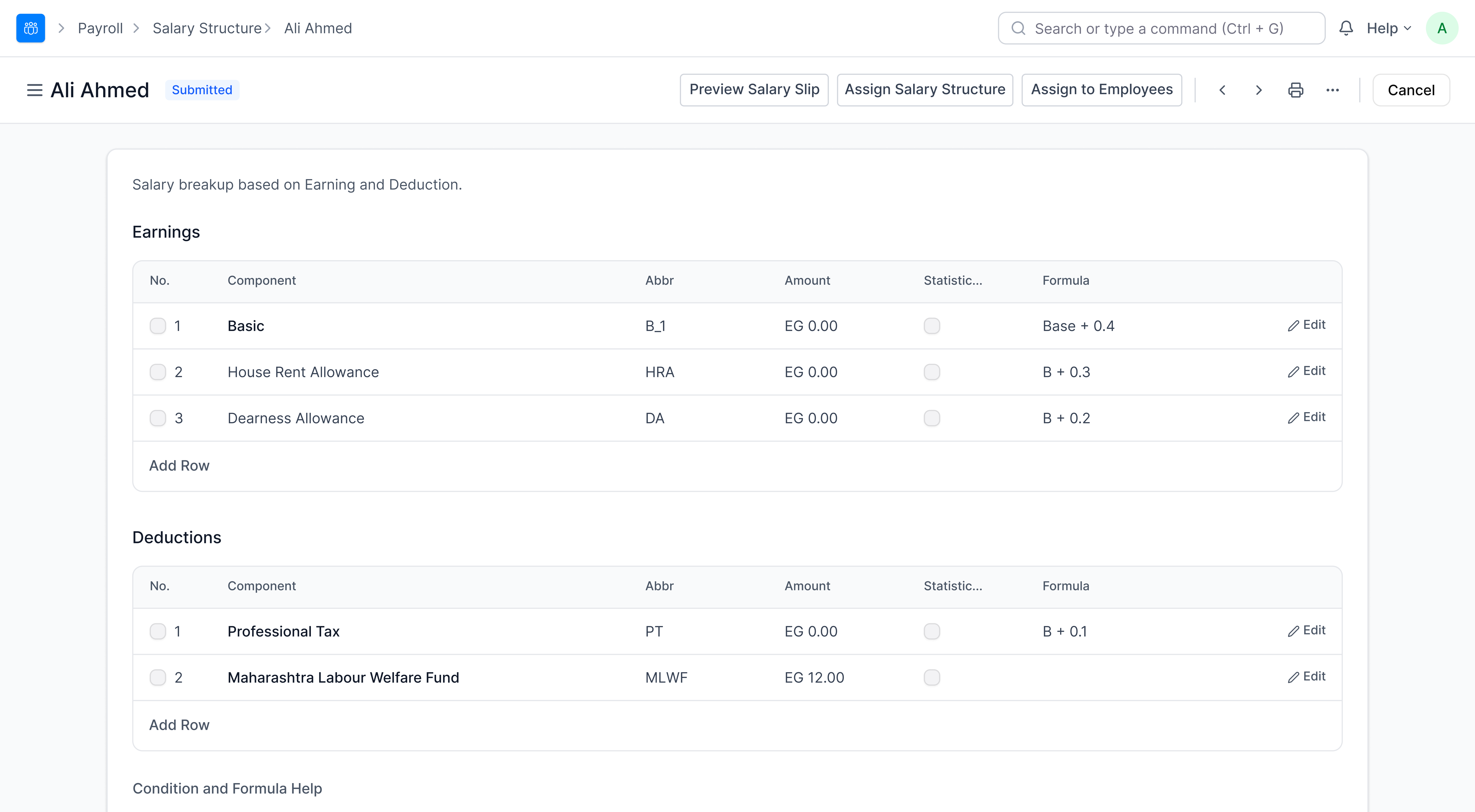
Task: Open the notifications bell
Action: point(1346,28)
